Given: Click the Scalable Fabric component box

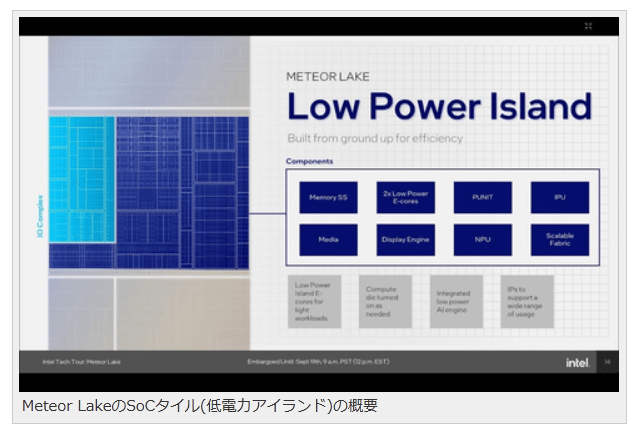Looking at the screenshot, I should [x=559, y=240].
